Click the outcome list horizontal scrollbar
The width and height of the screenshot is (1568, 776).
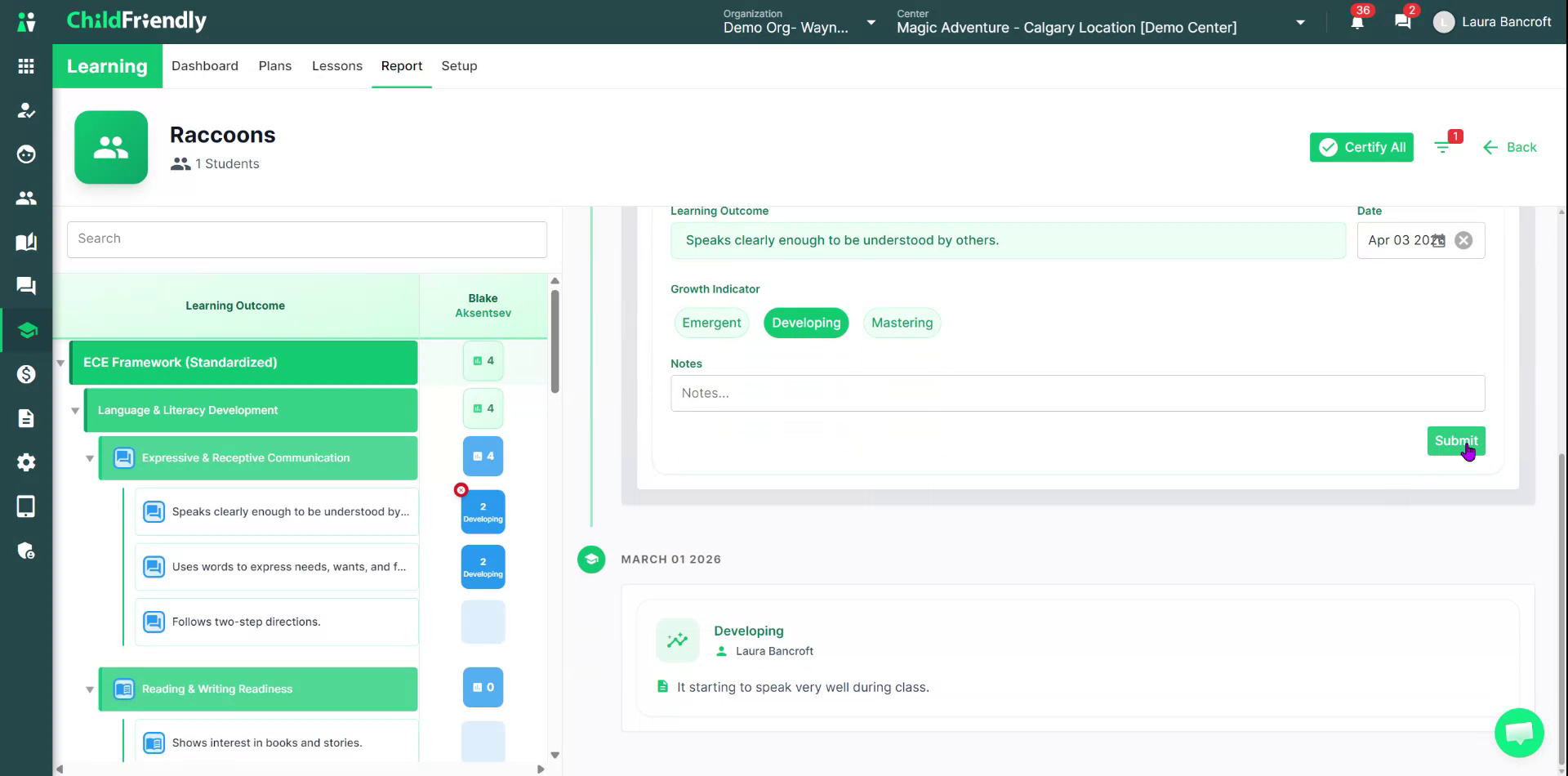tap(299, 769)
